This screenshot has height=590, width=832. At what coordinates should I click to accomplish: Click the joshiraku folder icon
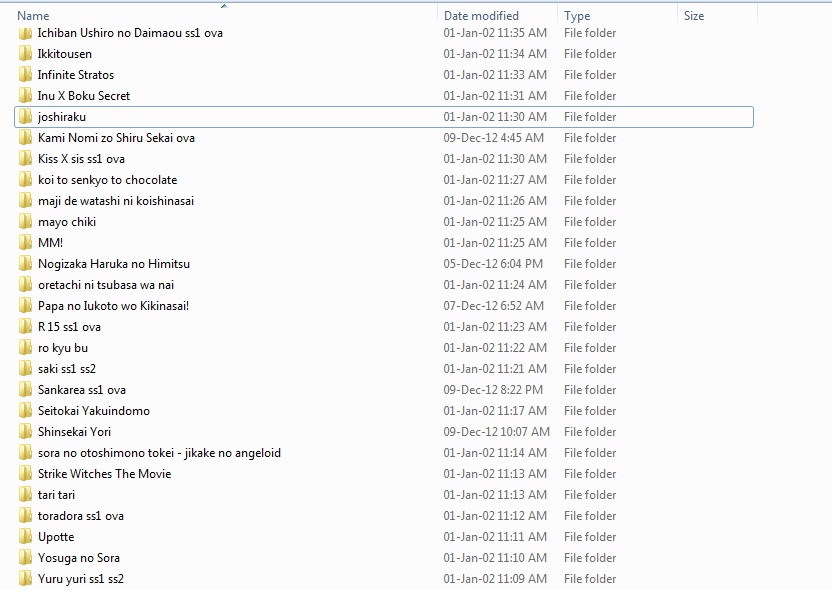[x=25, y=117]
